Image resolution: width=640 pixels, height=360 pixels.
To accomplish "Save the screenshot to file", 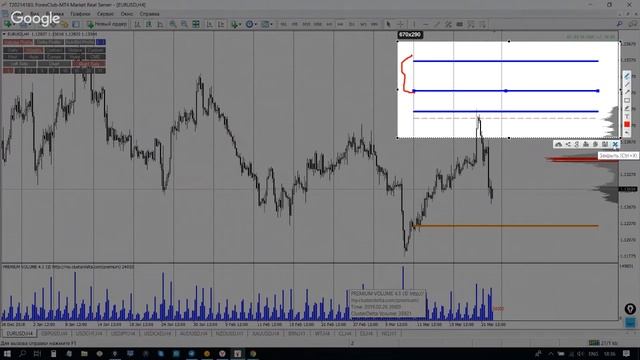I will coord(605,144).
